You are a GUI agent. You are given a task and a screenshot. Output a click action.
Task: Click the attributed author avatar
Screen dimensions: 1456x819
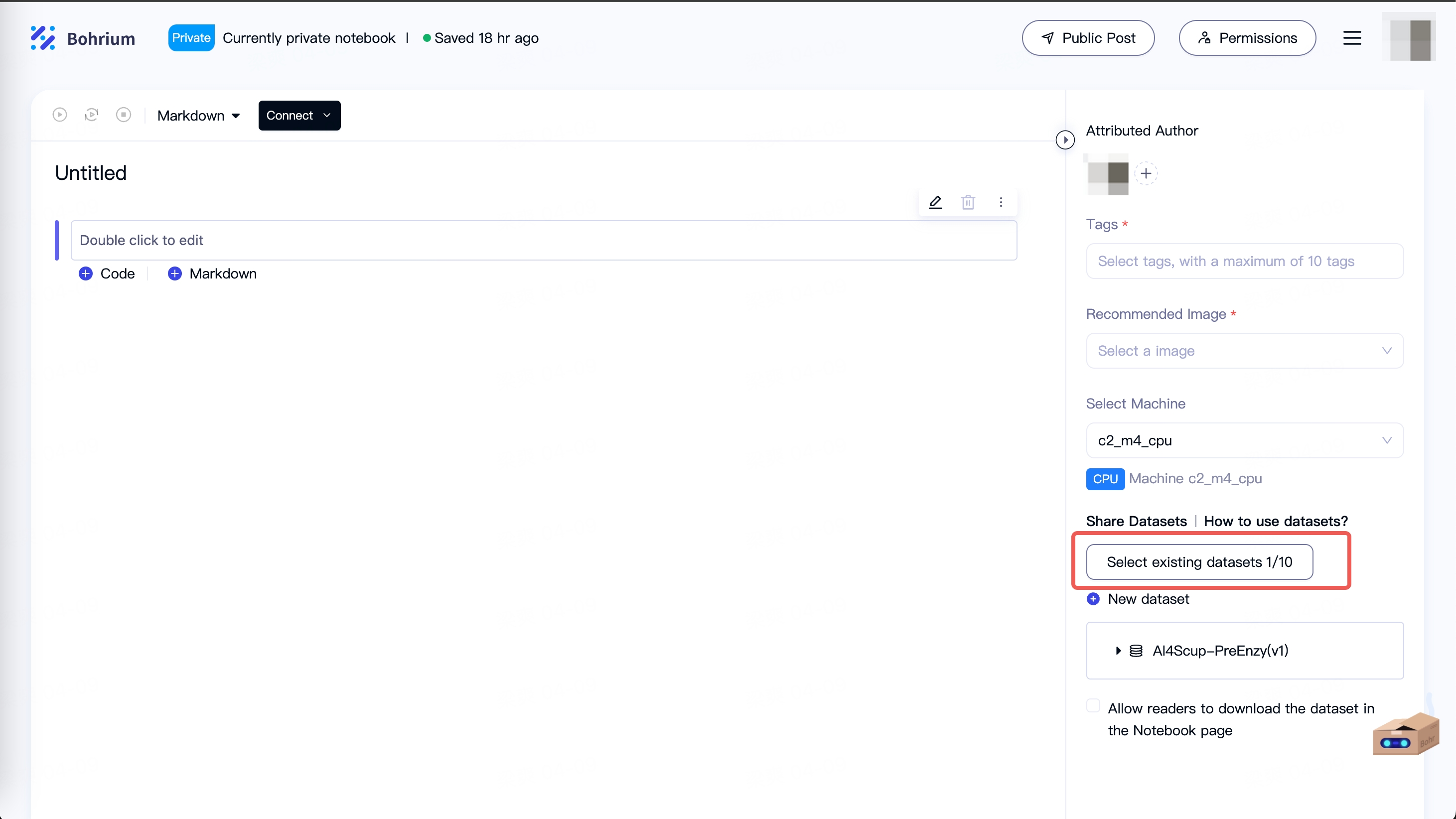(1108, 175)
